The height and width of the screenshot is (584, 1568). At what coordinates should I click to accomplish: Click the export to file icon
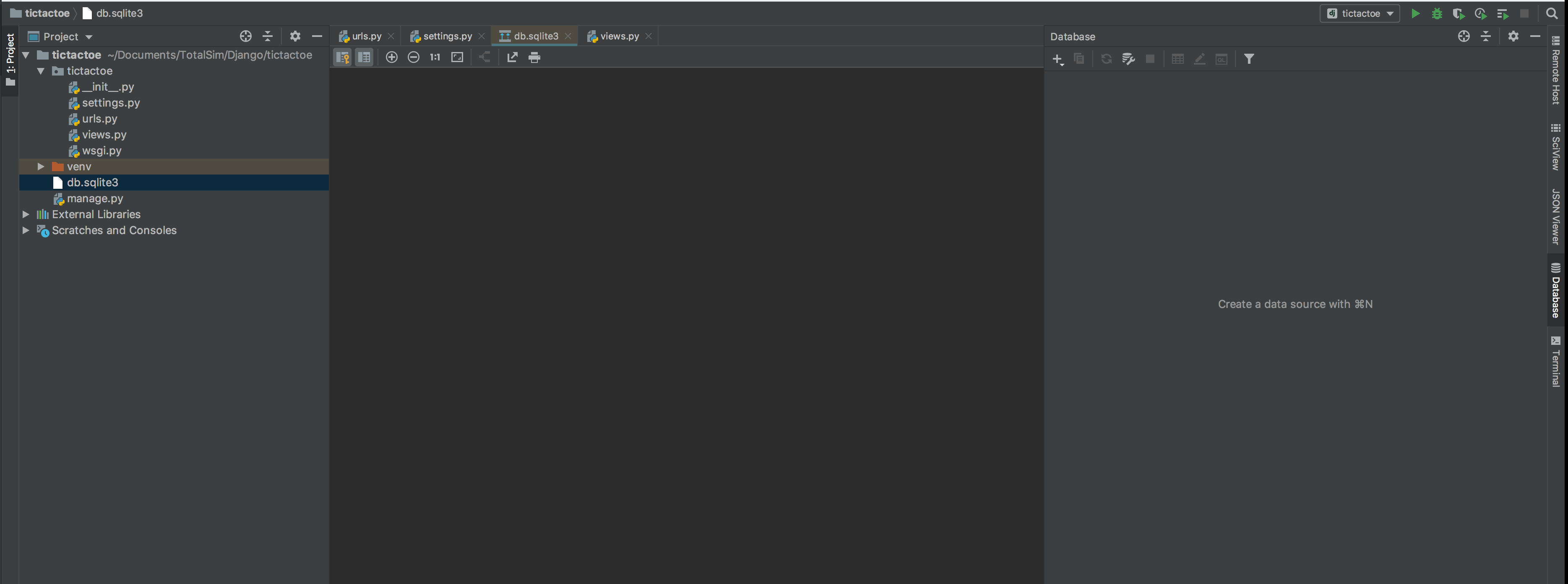512,57
